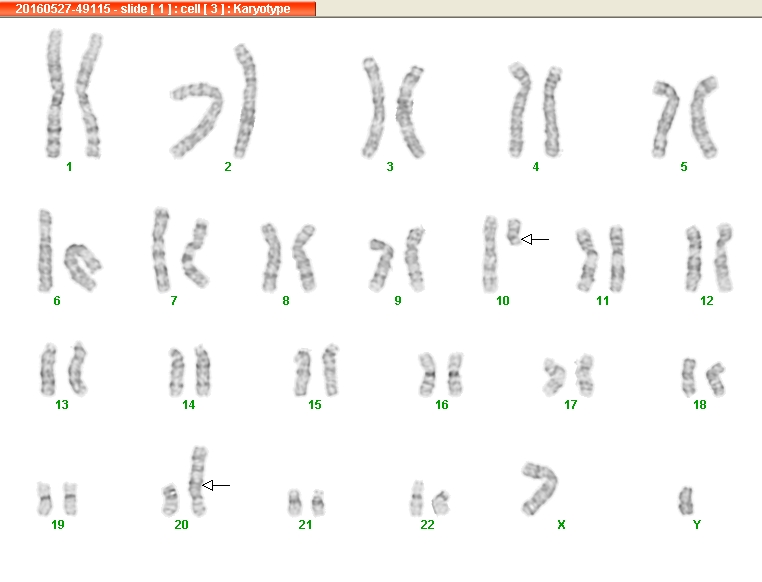Click the arrow pointing at chromosome 20
The height and width of the screenshot is (582, 762).
[216, 485]
